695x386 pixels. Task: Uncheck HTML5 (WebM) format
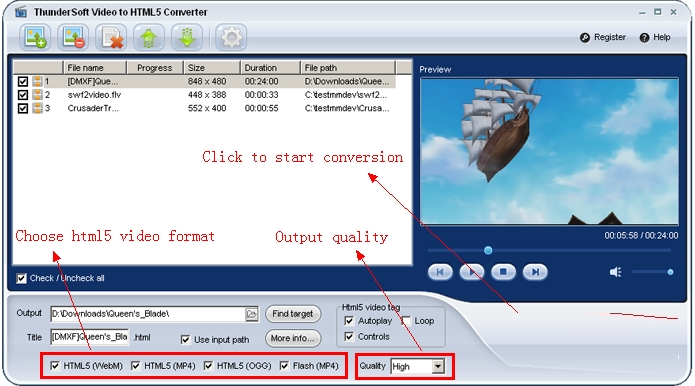[x=55, y=366]
